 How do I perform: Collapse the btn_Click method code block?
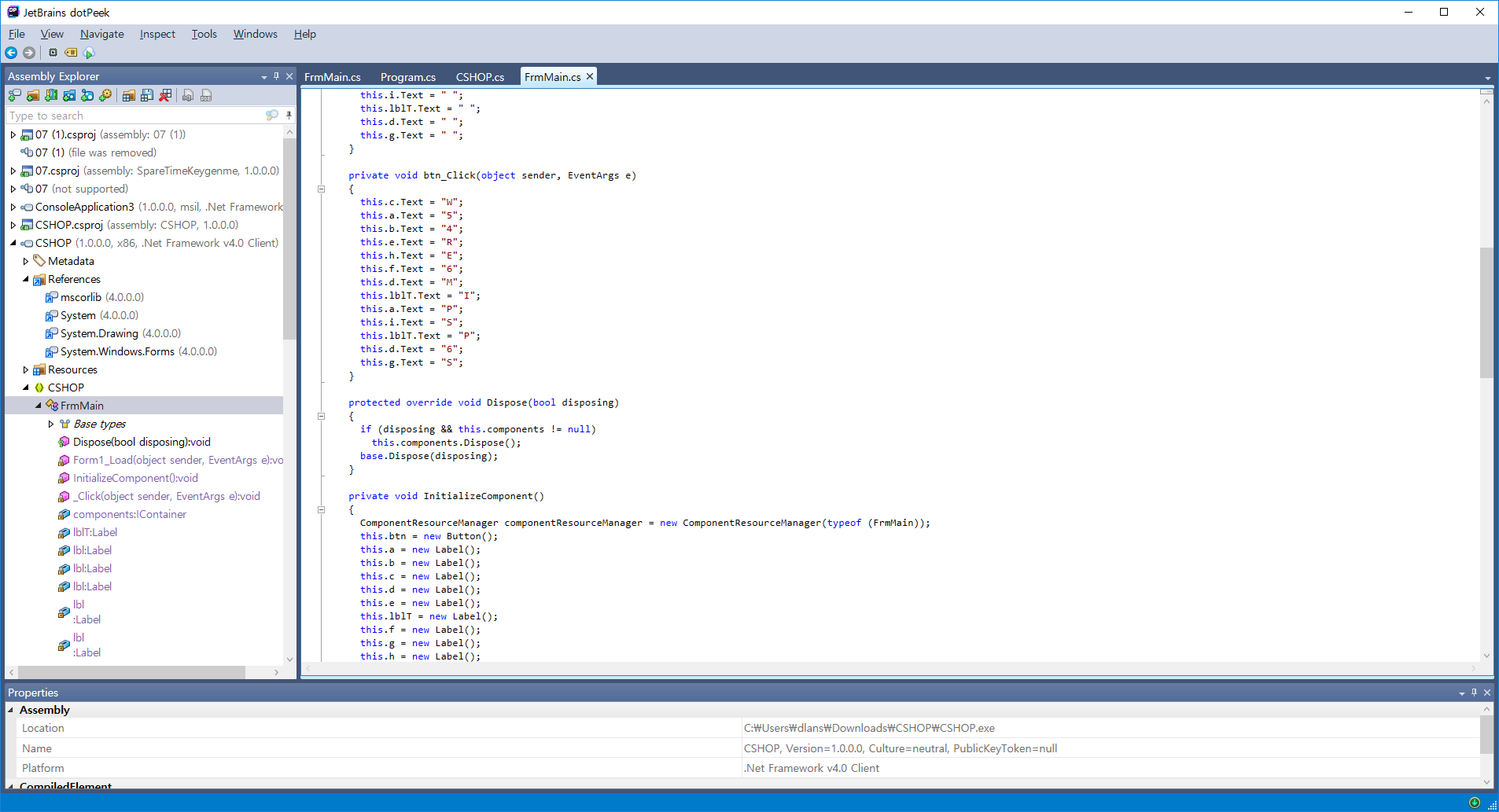tap(321, 189)
